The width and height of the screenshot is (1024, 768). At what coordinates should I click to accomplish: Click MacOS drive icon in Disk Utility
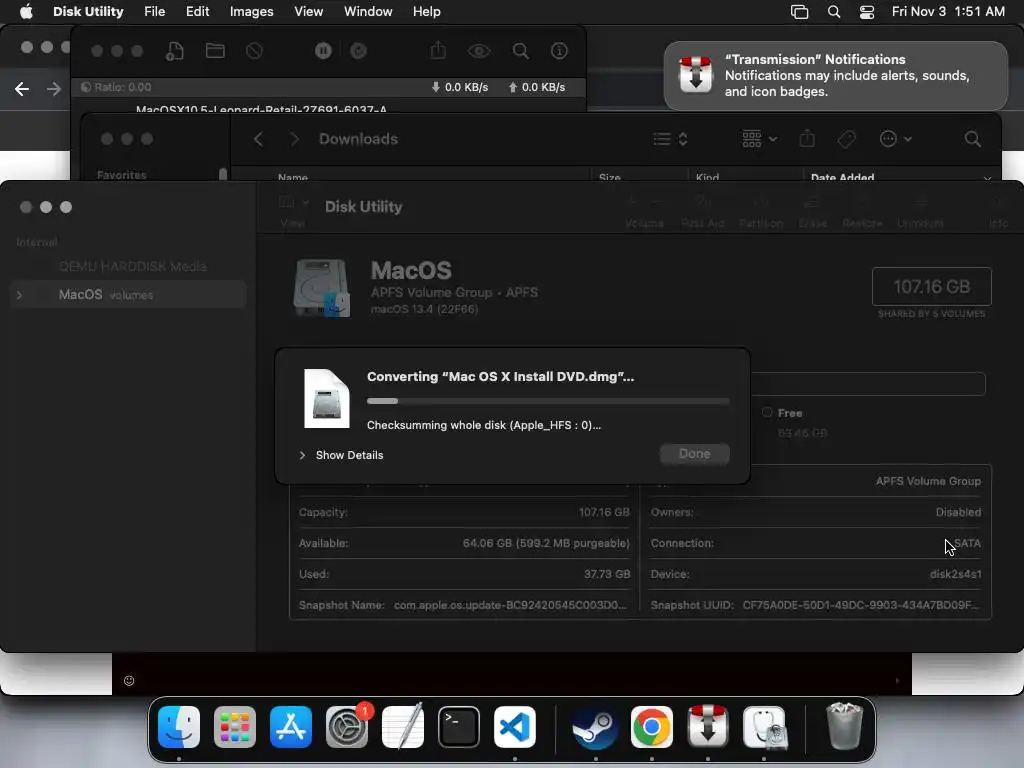[321, 288]
